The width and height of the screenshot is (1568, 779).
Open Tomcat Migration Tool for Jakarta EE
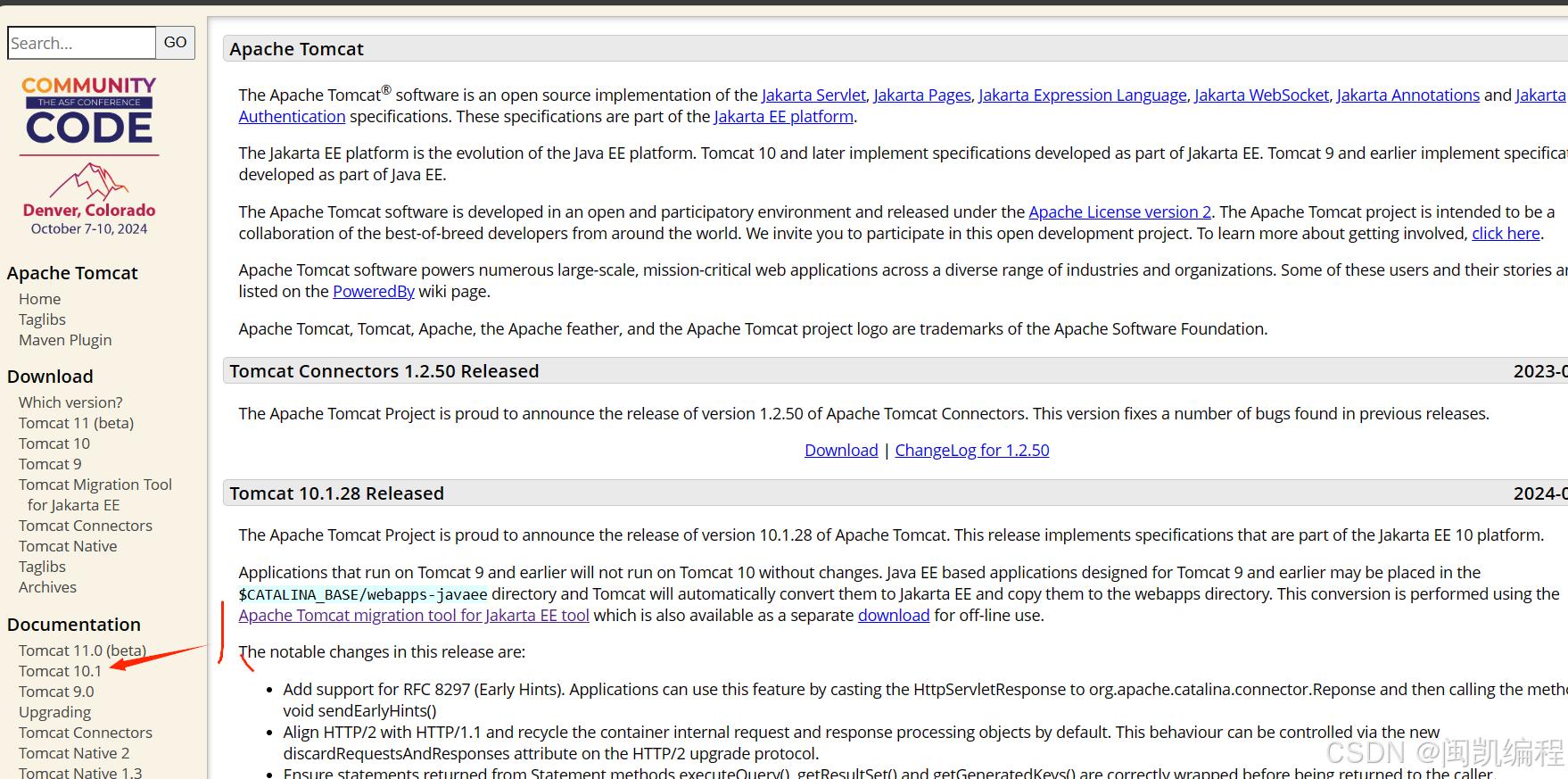tap(95, 494)
